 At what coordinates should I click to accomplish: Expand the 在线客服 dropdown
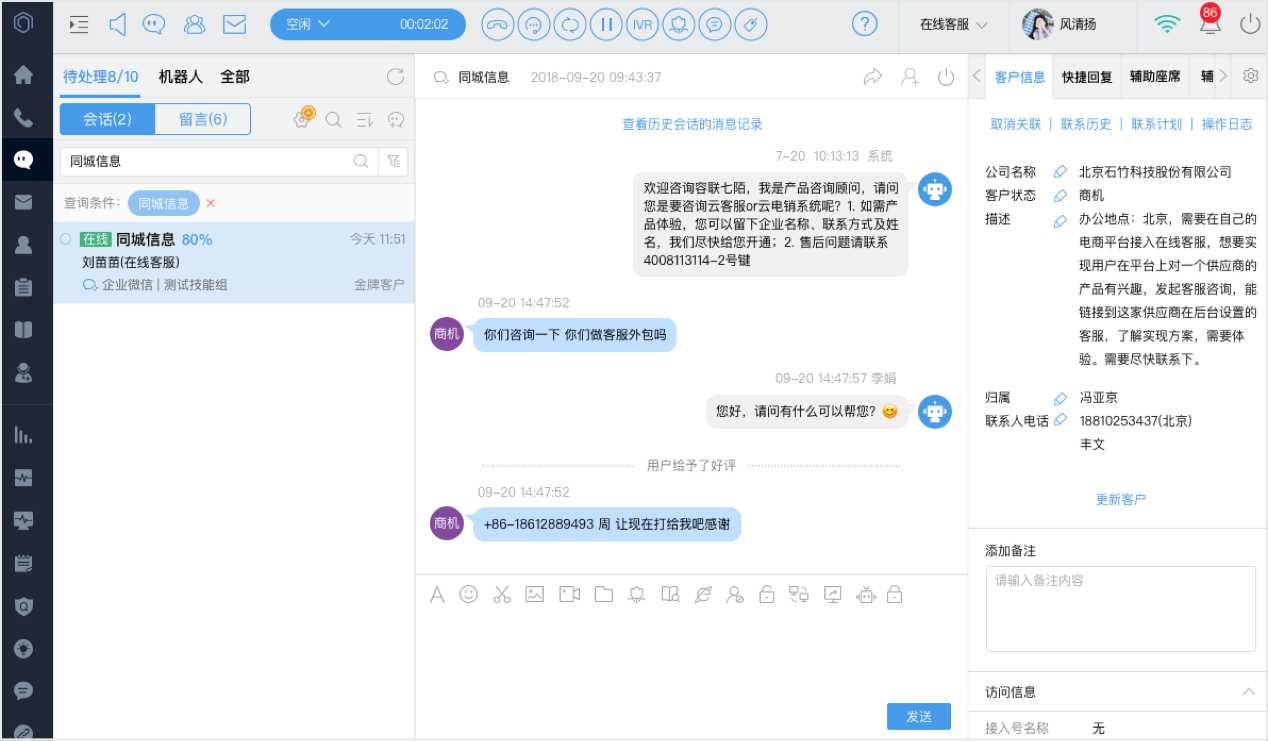pyautogui.click(x=953, y=24)
